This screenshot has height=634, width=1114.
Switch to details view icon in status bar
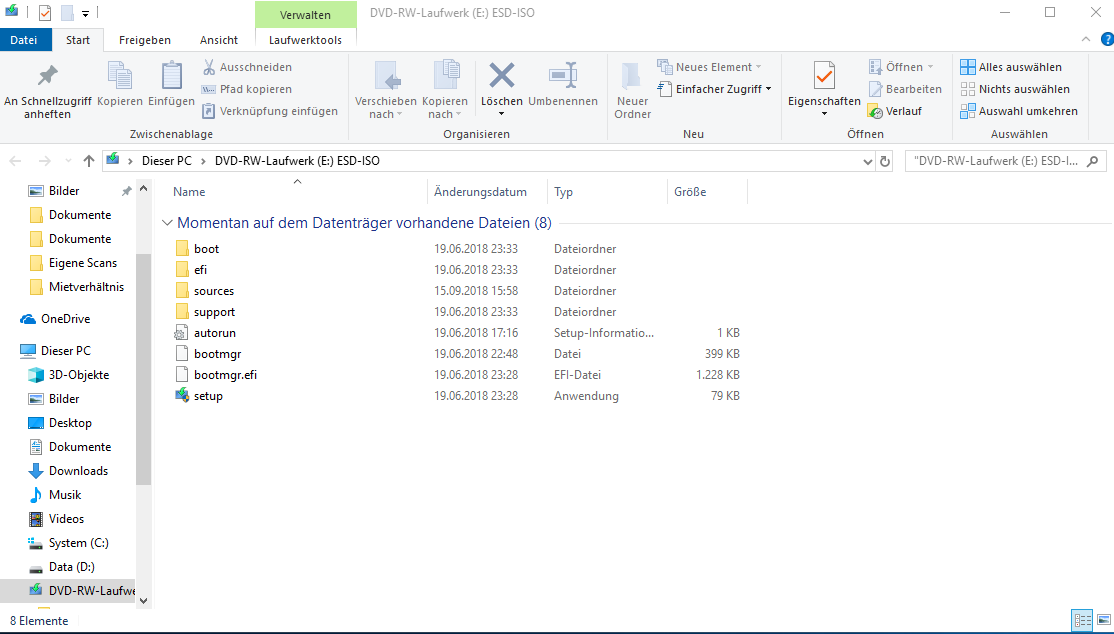pos(1082,620)
